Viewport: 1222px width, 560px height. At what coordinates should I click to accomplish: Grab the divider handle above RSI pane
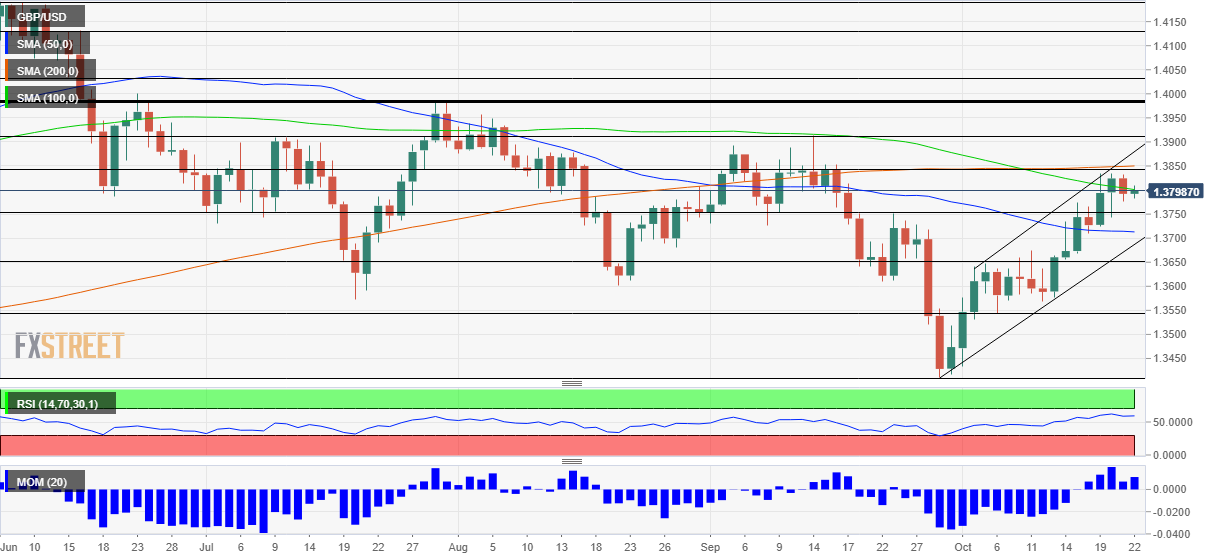(572, 383)
